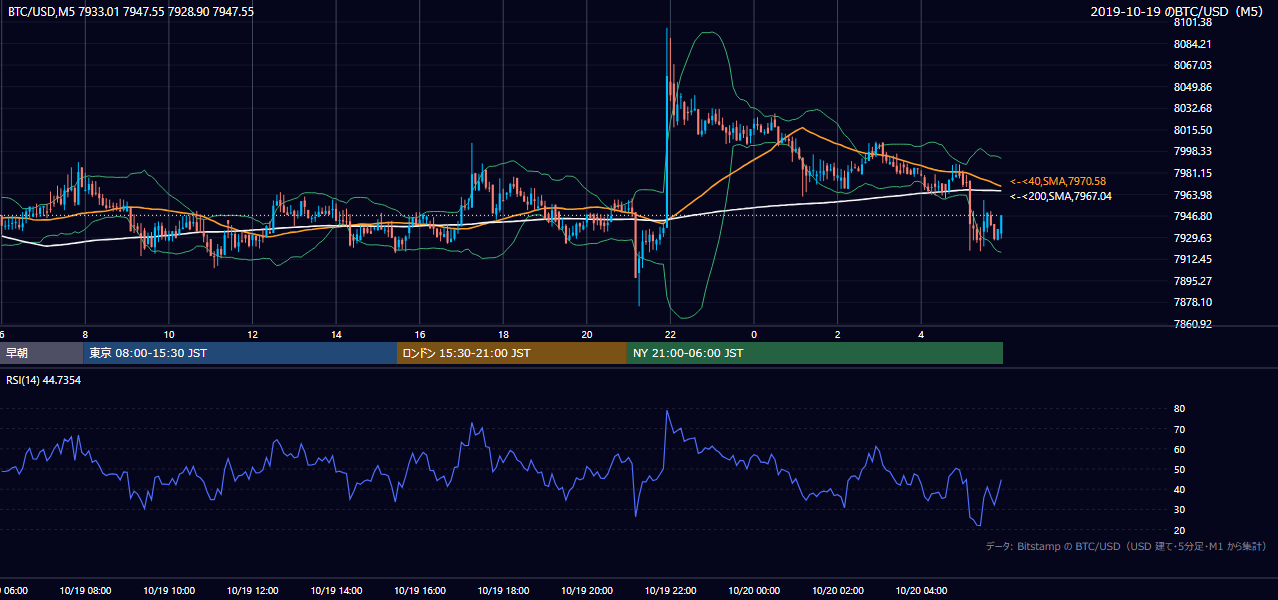Click the hour 0 tick under price chart
1278x600 pixels.
tap(754, 335)
